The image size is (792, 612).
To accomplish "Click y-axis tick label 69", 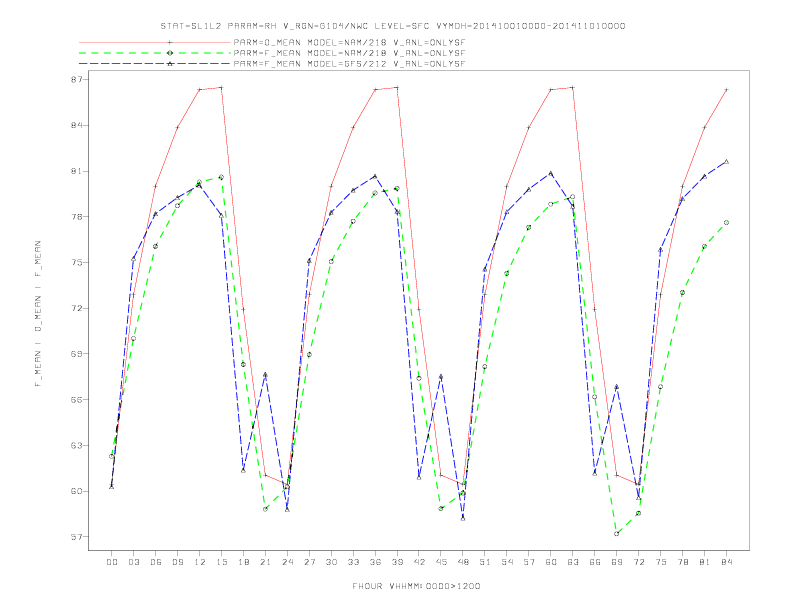I will [x=78, y=354].
